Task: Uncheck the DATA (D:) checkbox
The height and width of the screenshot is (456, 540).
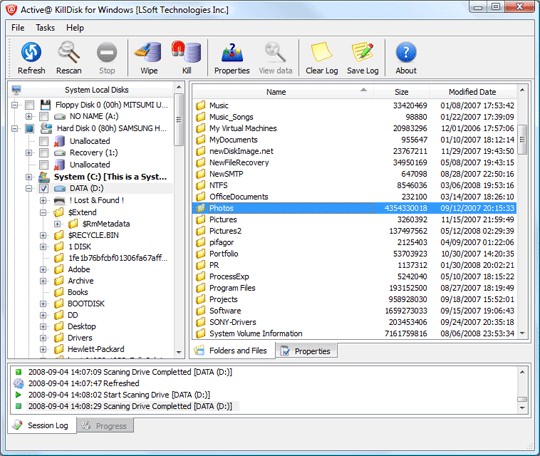Action: click(44, 188)
